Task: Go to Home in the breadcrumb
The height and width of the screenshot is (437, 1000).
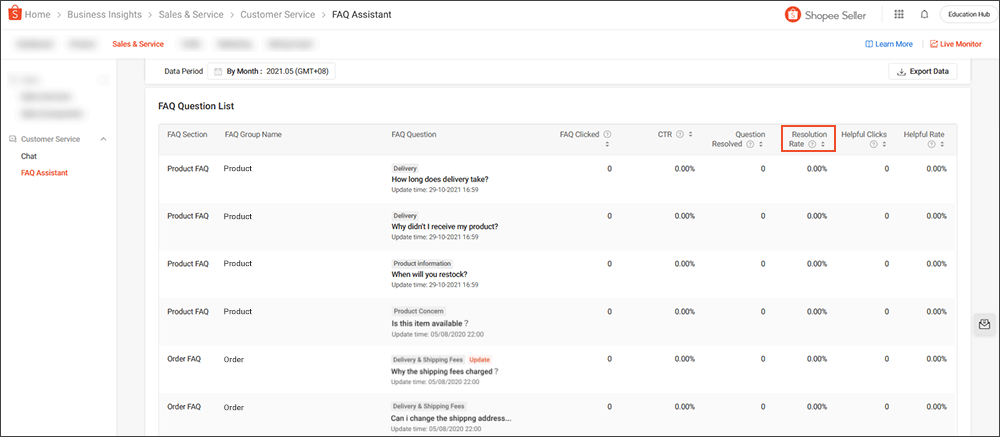Action: [x=38, y=14]
